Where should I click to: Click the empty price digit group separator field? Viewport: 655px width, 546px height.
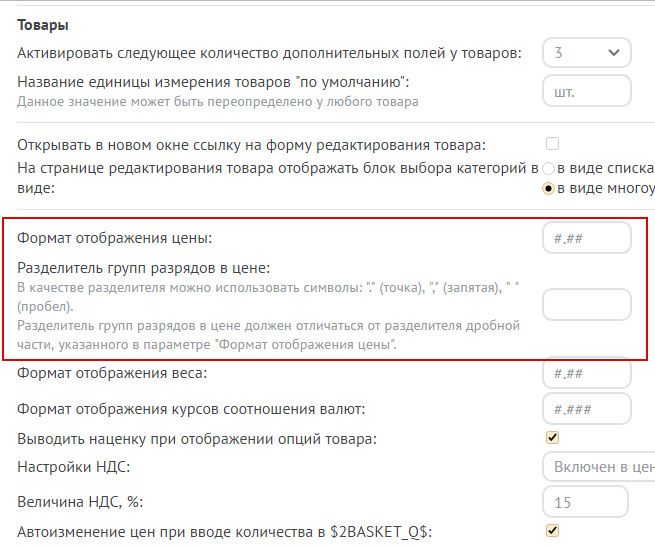click(x=586, y=305)
